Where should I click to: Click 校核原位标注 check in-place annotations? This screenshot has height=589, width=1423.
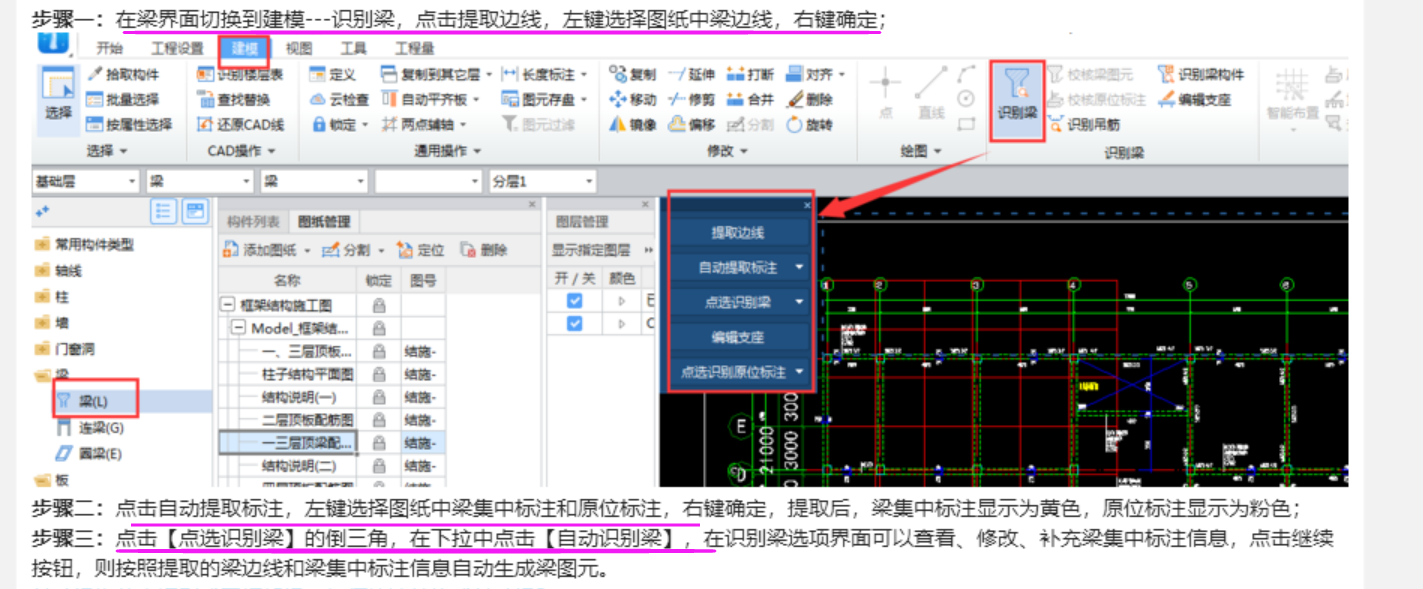click(x=1097, y=99)
